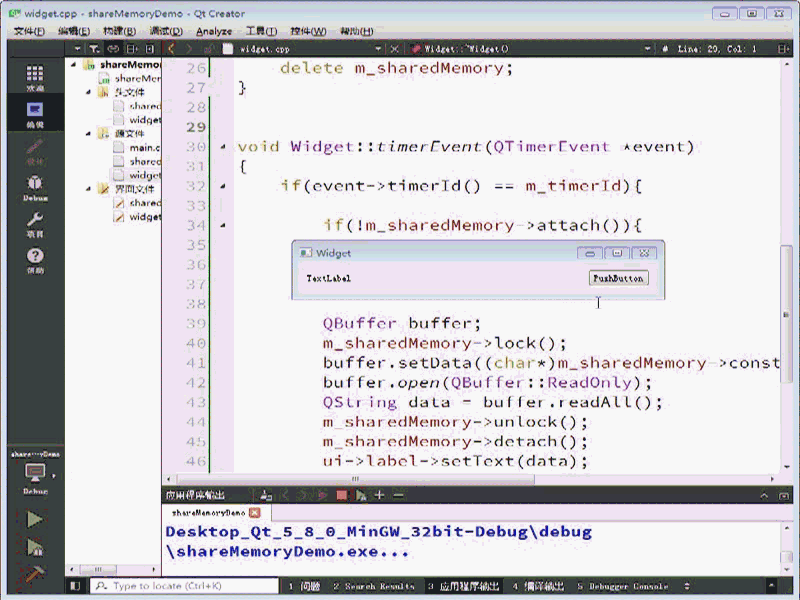This screenshot has width=800, height=600.
Task: Click TextLabel in the Widget window
Action: [329, 278]
